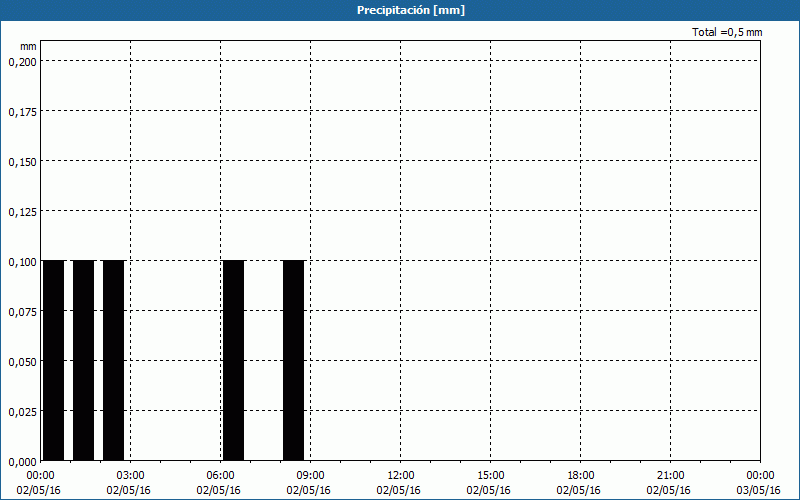Select the y-axis value "0,000"
Viewport: 800px width, 500px height.
pos(22,462)
